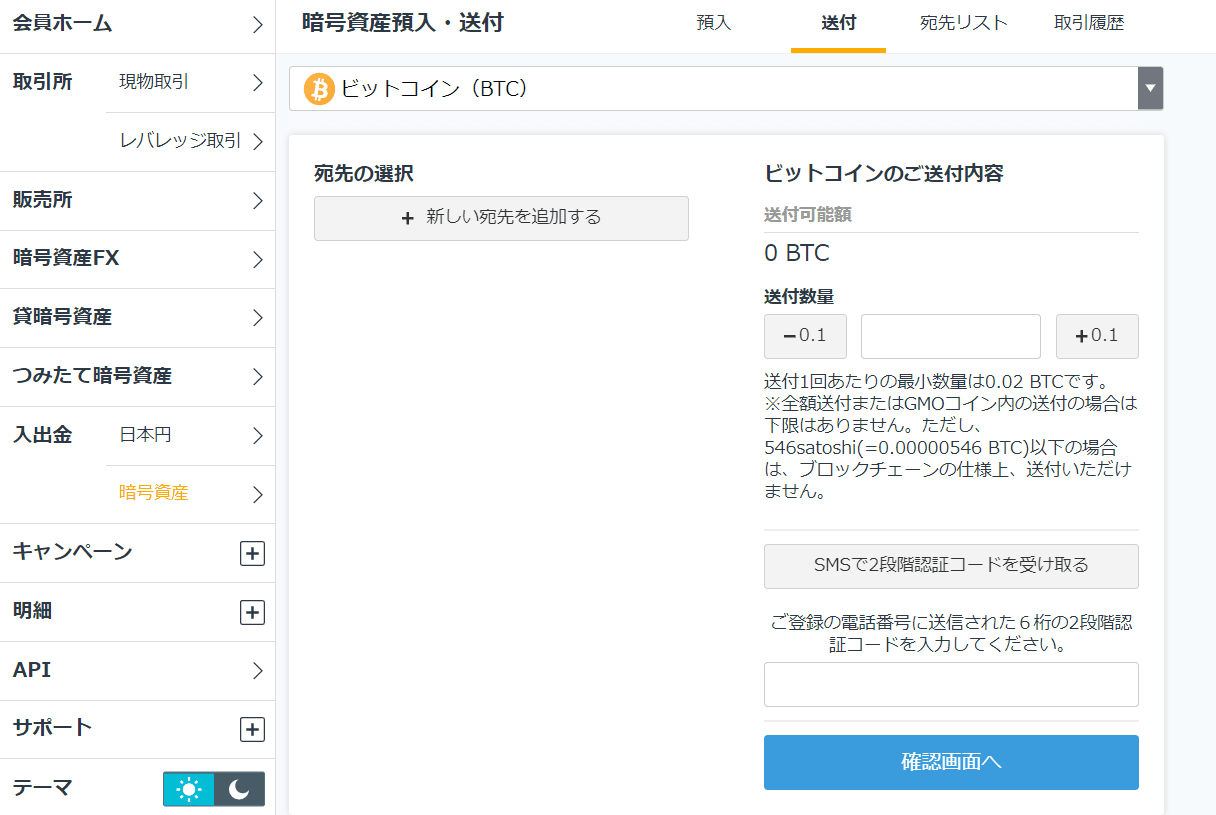Expand the サポート plus icon

point(252,729)
